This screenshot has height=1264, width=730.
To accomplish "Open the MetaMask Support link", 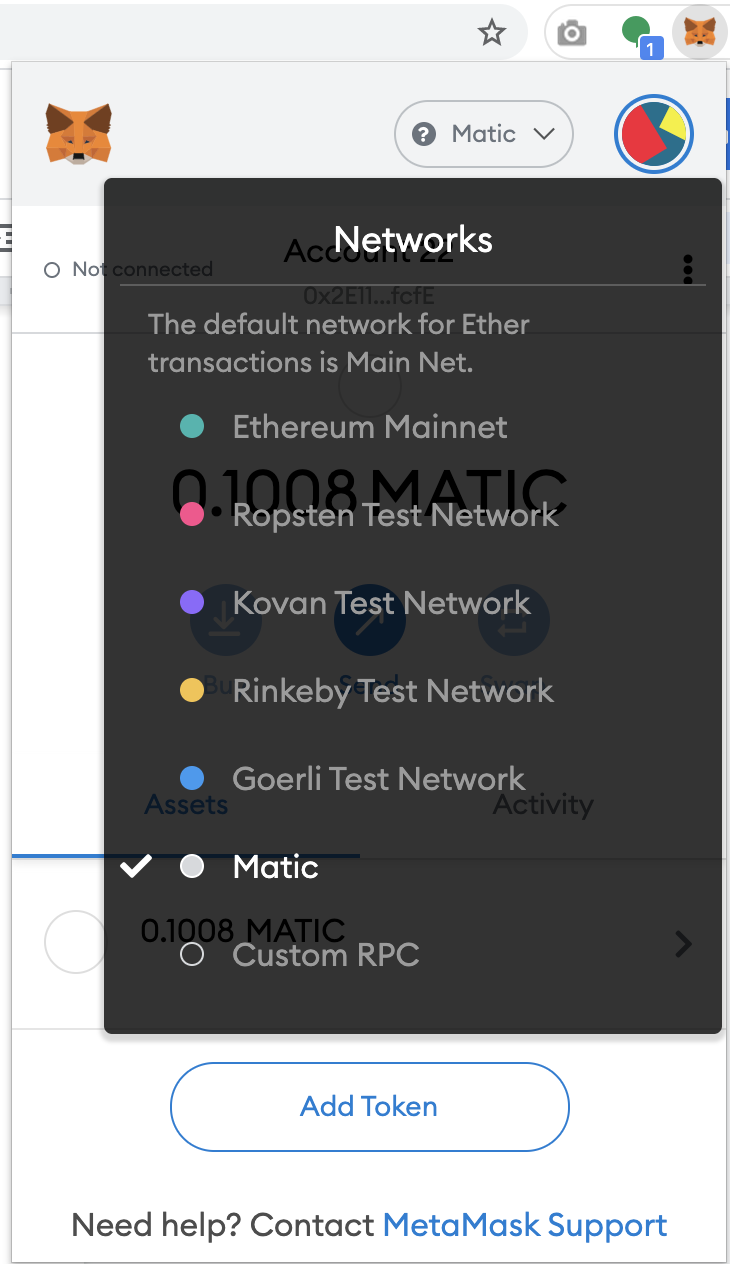I will click(525, 1225).
